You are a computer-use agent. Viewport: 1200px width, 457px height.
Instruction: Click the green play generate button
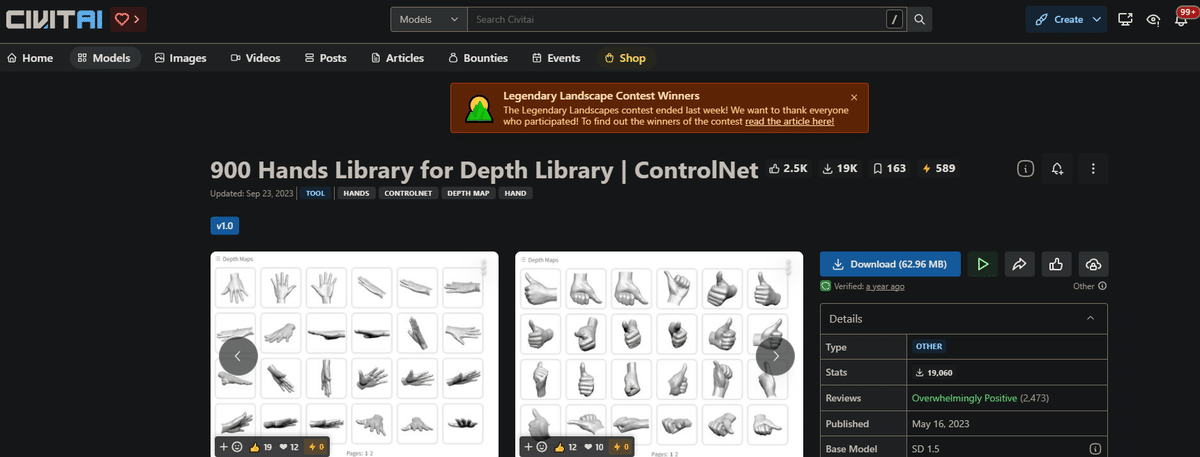tap(982, 264)
